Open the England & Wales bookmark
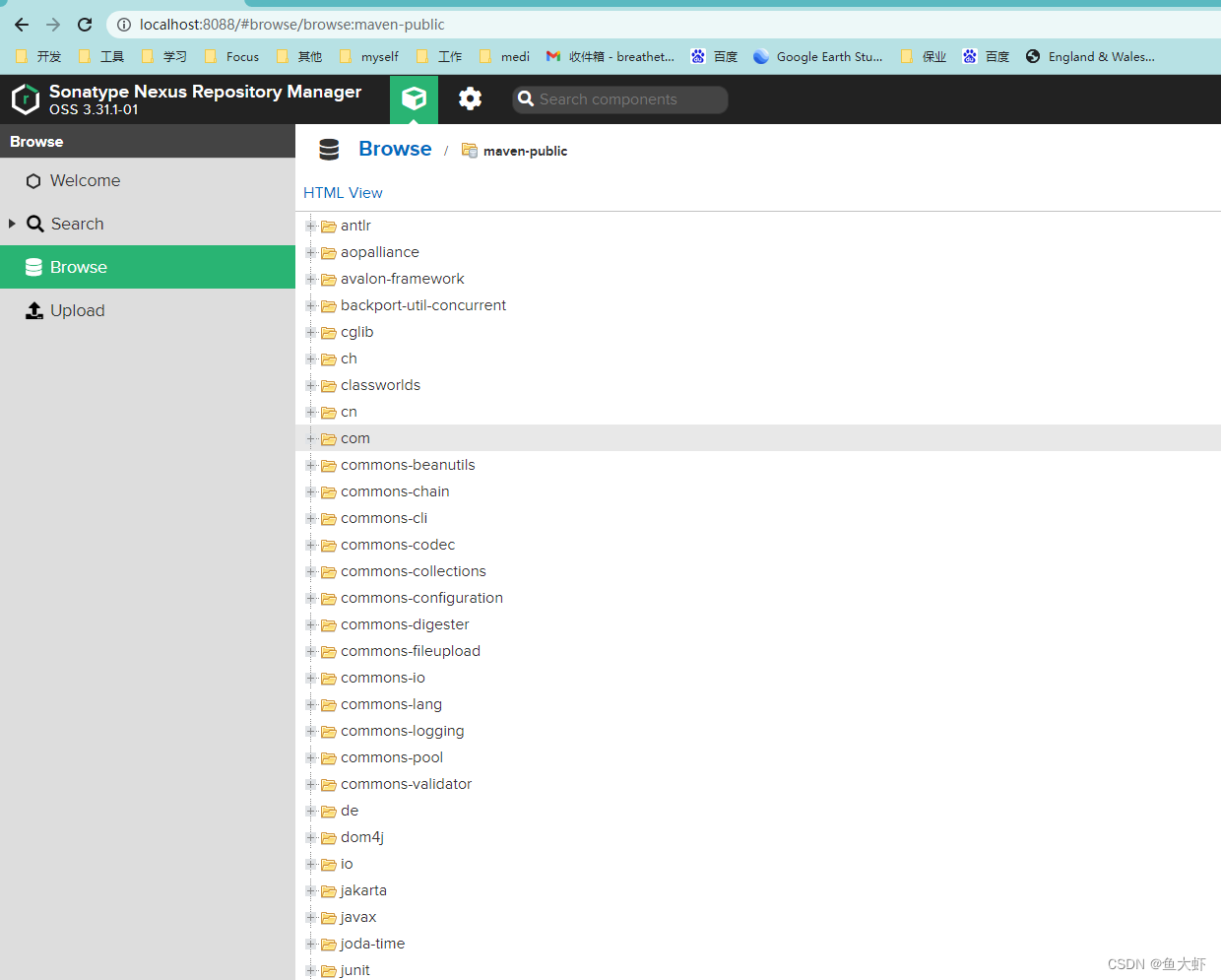This screenshot has width=1221, height=980. (1090, 57)
